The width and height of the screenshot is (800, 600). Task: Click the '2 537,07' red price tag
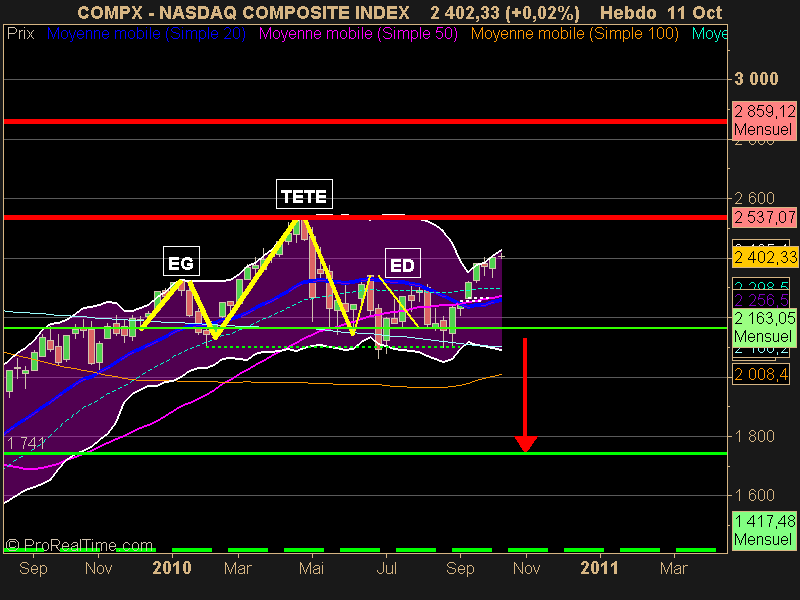[764, 218]
